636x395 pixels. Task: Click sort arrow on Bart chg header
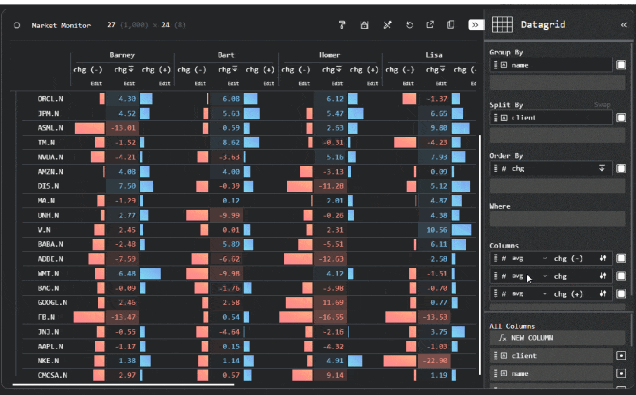[235, 70]
